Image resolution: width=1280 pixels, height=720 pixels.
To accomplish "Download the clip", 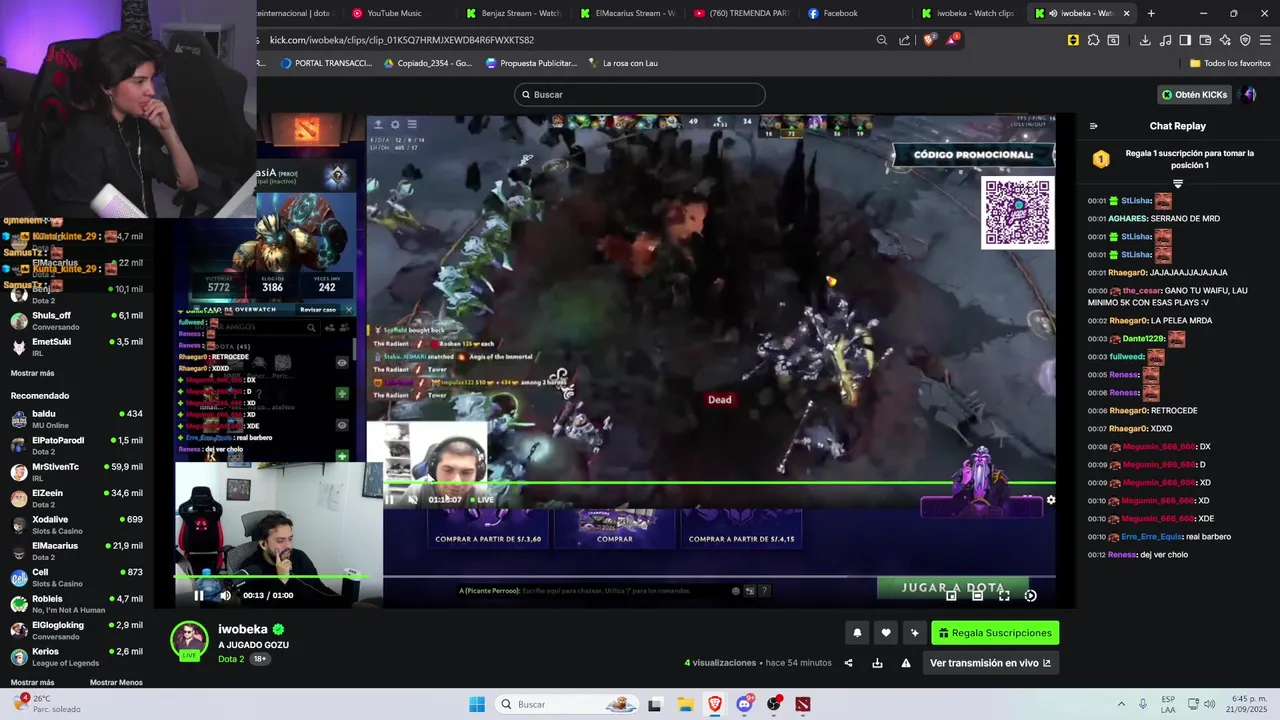I will tap(877, 663).
